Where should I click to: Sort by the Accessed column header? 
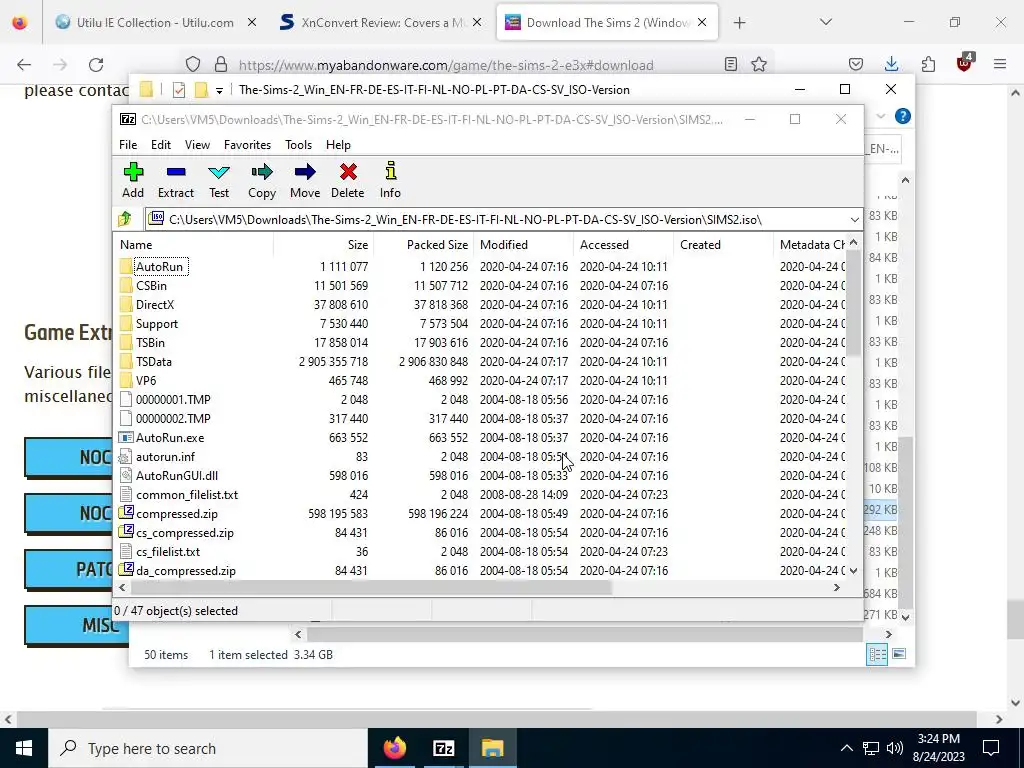click(x=624, y=245)
